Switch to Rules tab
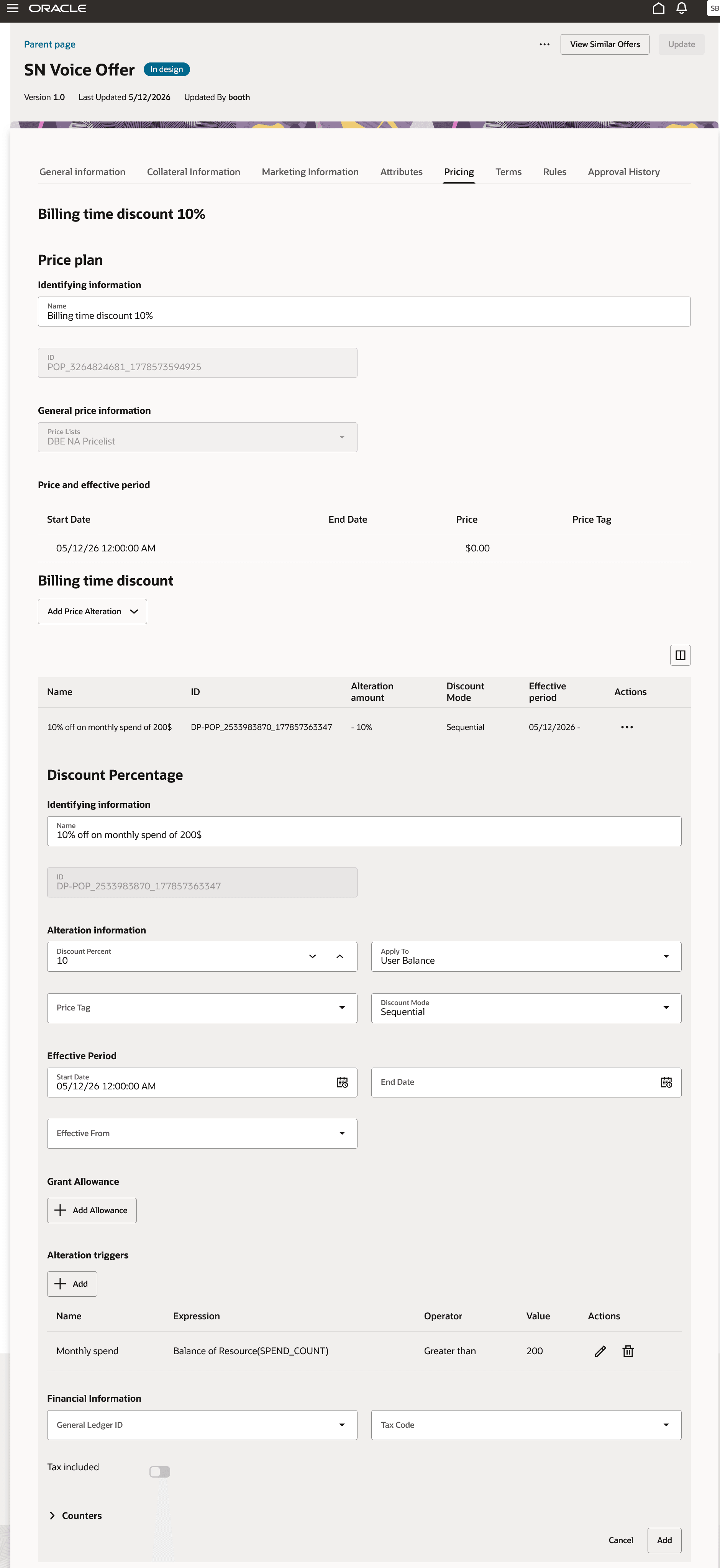720x1568 pixels. coord(554,172)
